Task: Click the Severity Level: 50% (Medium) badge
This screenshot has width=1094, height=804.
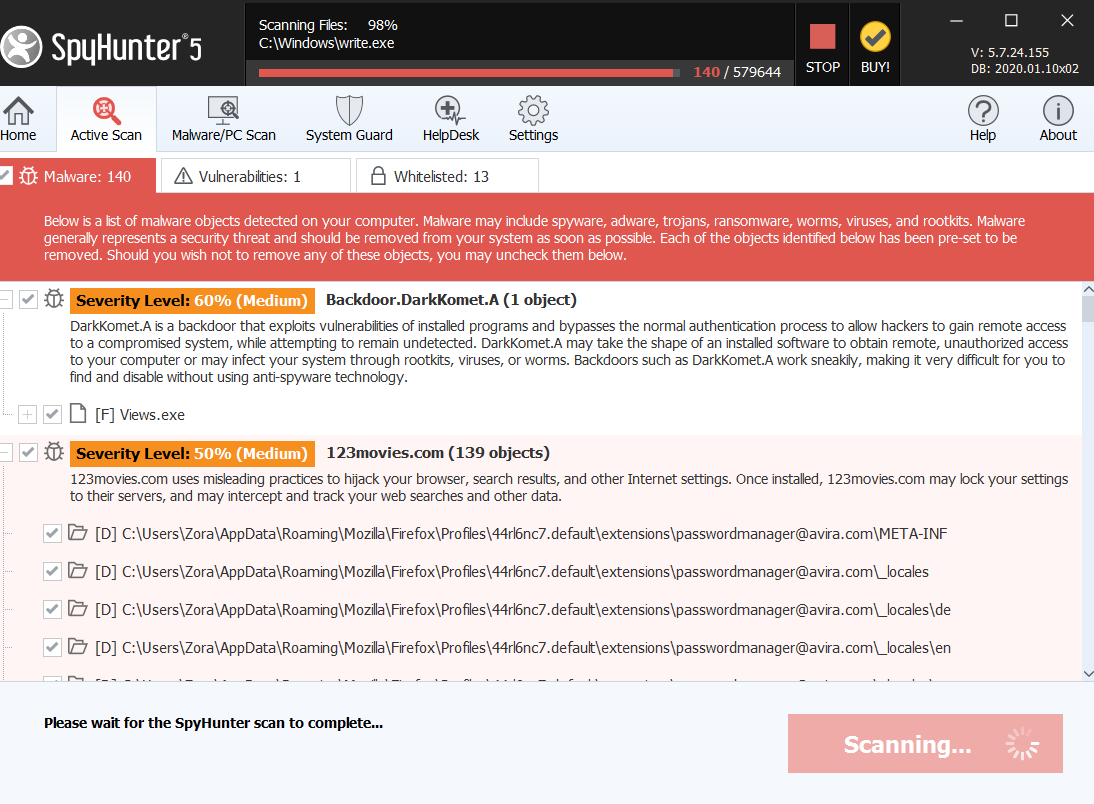Action: (192, 453)
